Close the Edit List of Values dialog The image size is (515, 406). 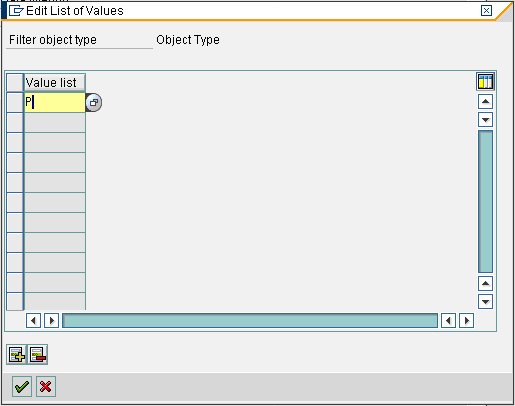point(486,11)
